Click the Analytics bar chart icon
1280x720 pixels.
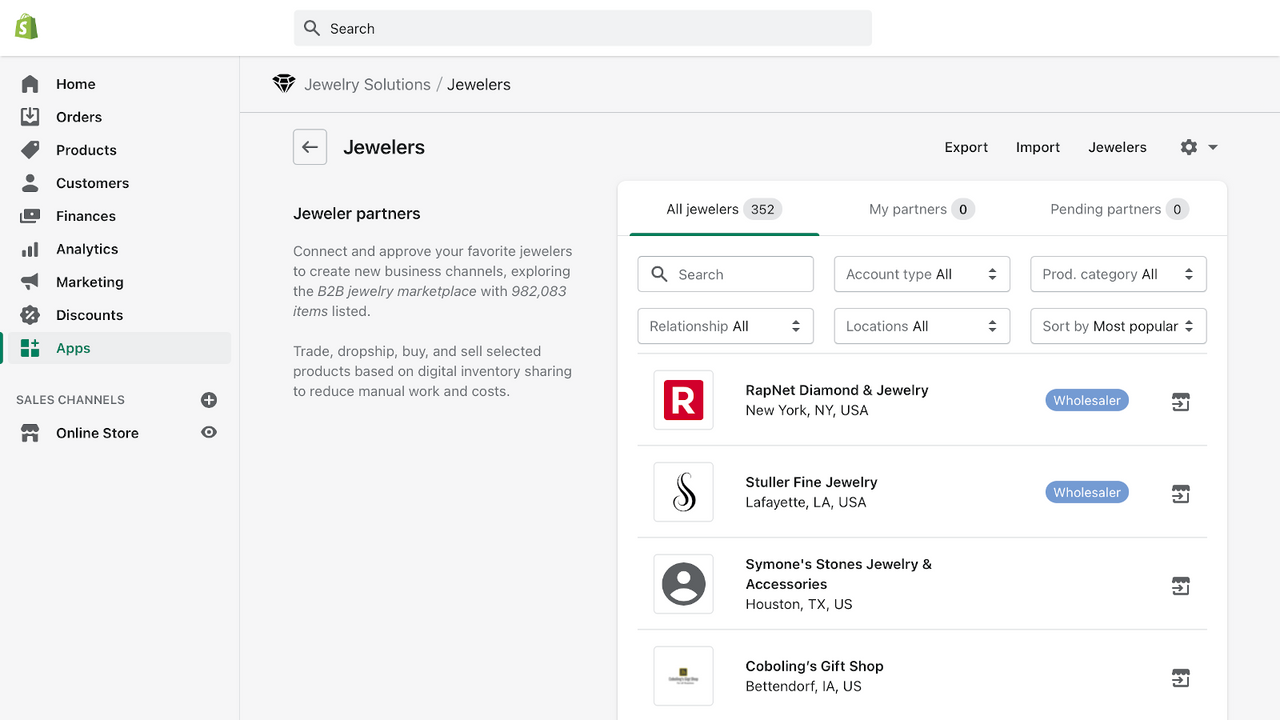coord(30,249)
